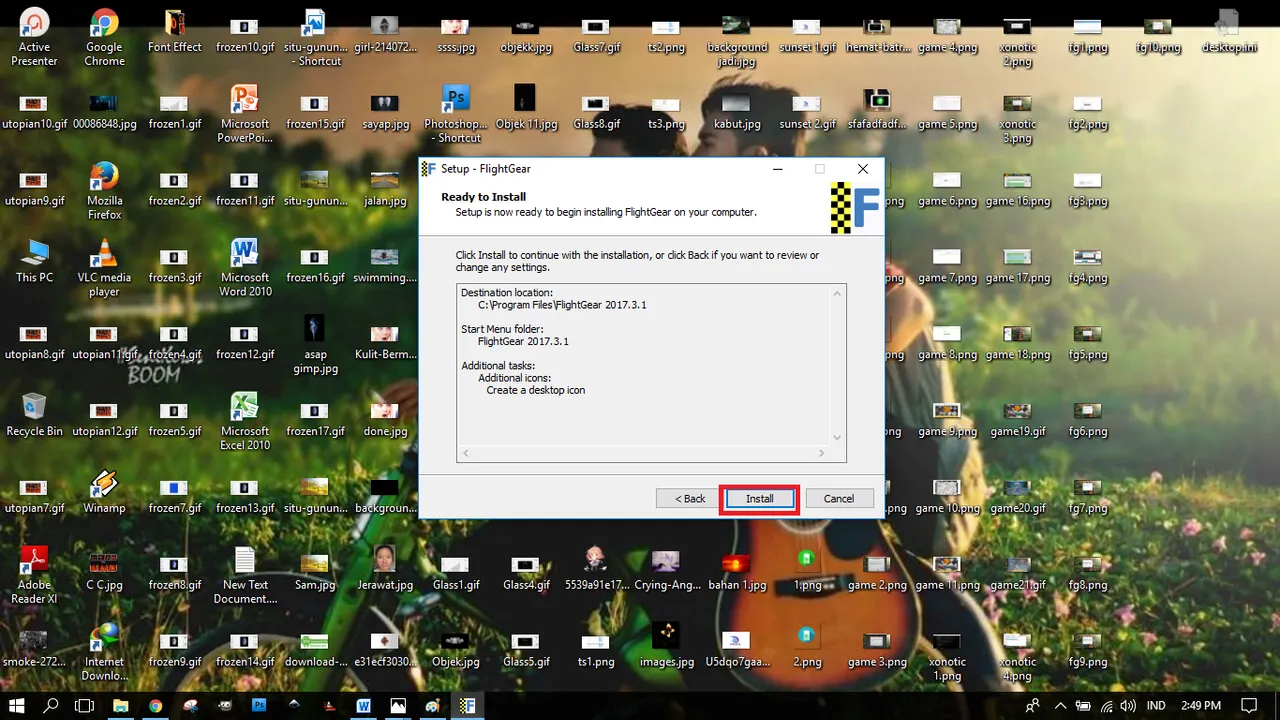The width and height of the screenshot is (1280, 720).
Task: Click the summary box scroll-right arrow
Action: click(x=822, y=454)
